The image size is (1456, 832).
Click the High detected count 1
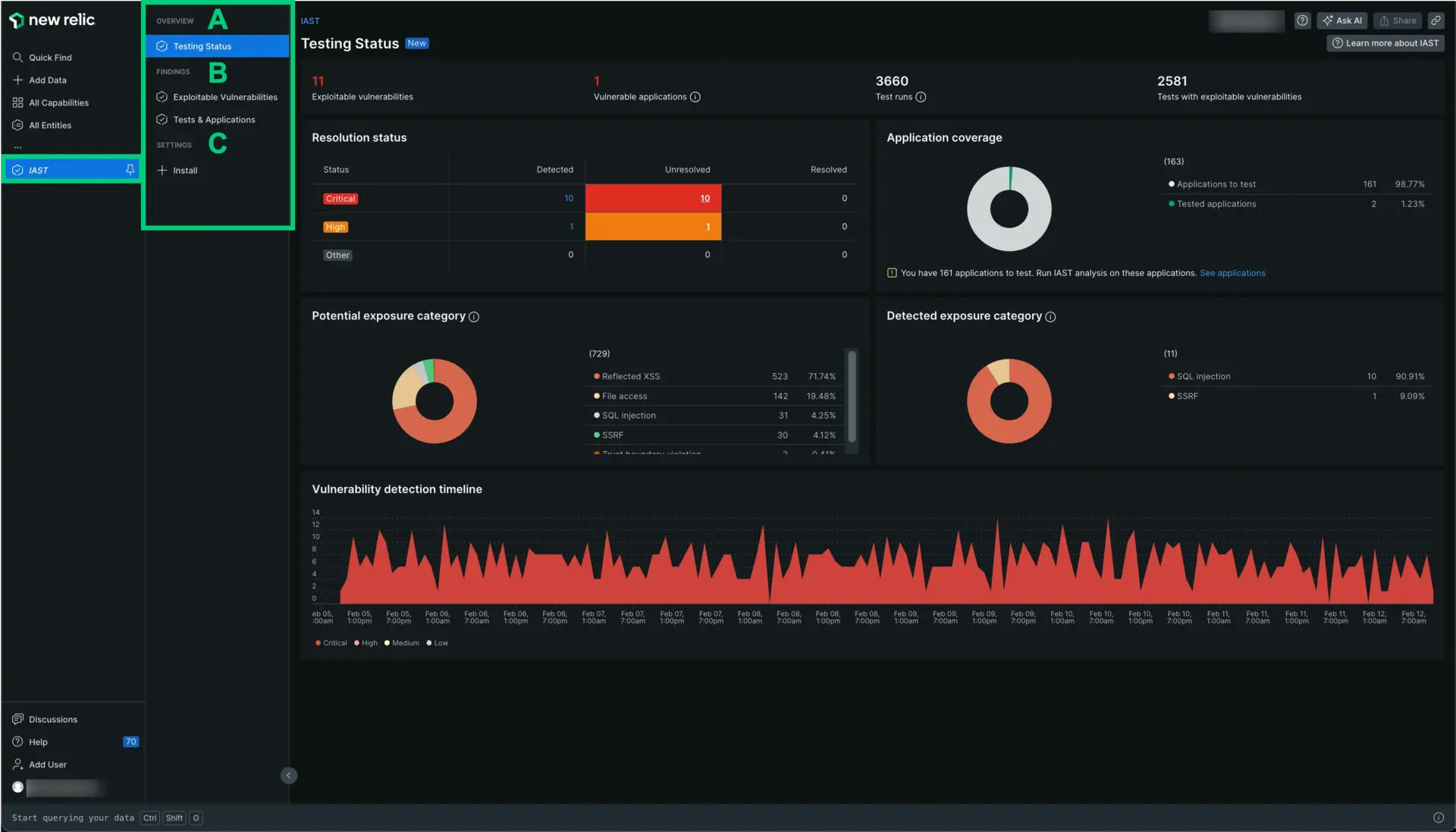[x=572, y=227]
